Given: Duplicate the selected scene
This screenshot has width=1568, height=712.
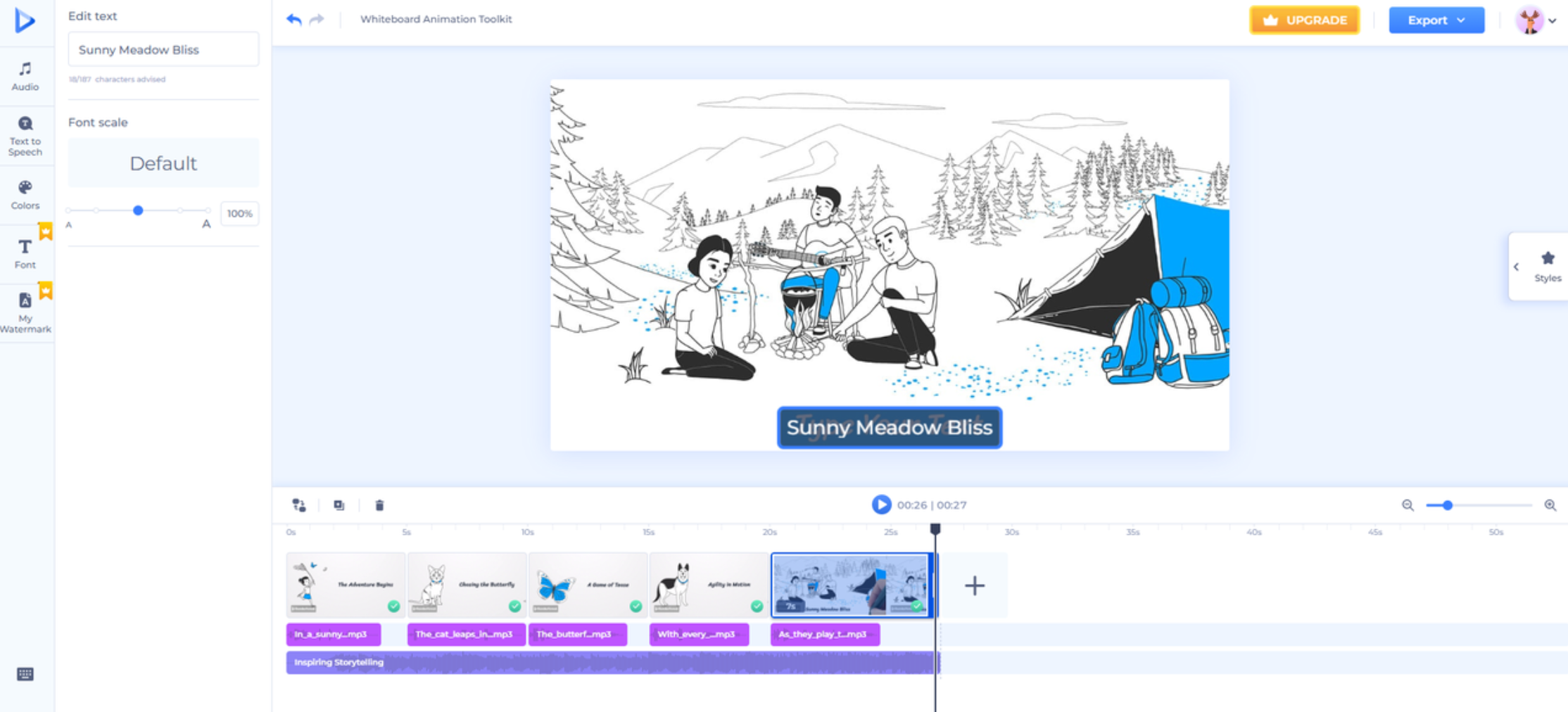Looking at the screenshot, I should point(339,505).
